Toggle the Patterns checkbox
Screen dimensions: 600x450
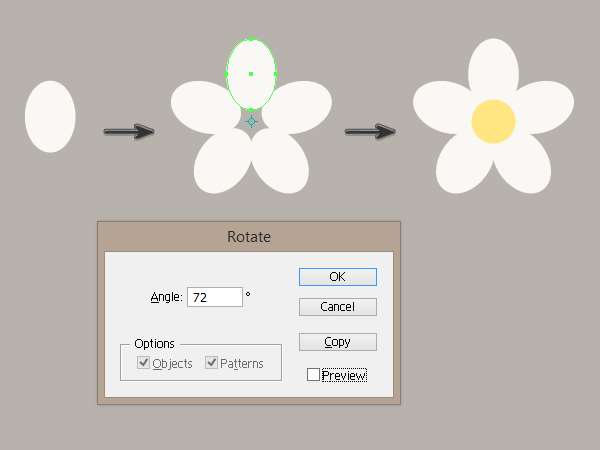click(x=211, y=362)
